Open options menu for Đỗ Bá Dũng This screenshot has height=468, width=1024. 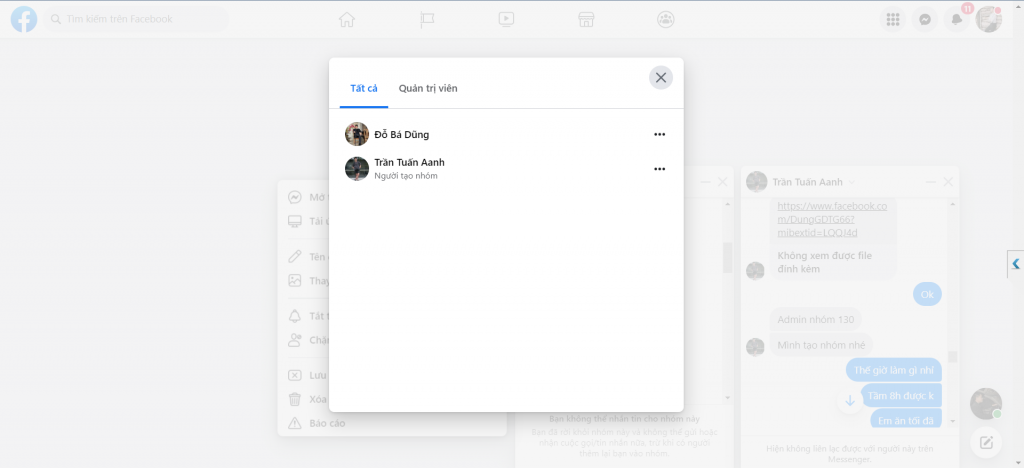tap(659, 134)
